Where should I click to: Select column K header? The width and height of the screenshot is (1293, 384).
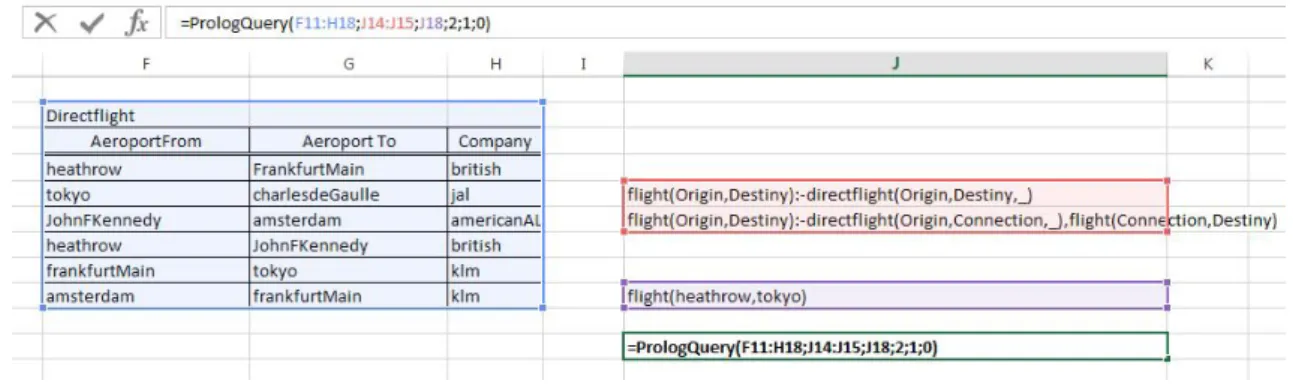(x=1207, y=63)
